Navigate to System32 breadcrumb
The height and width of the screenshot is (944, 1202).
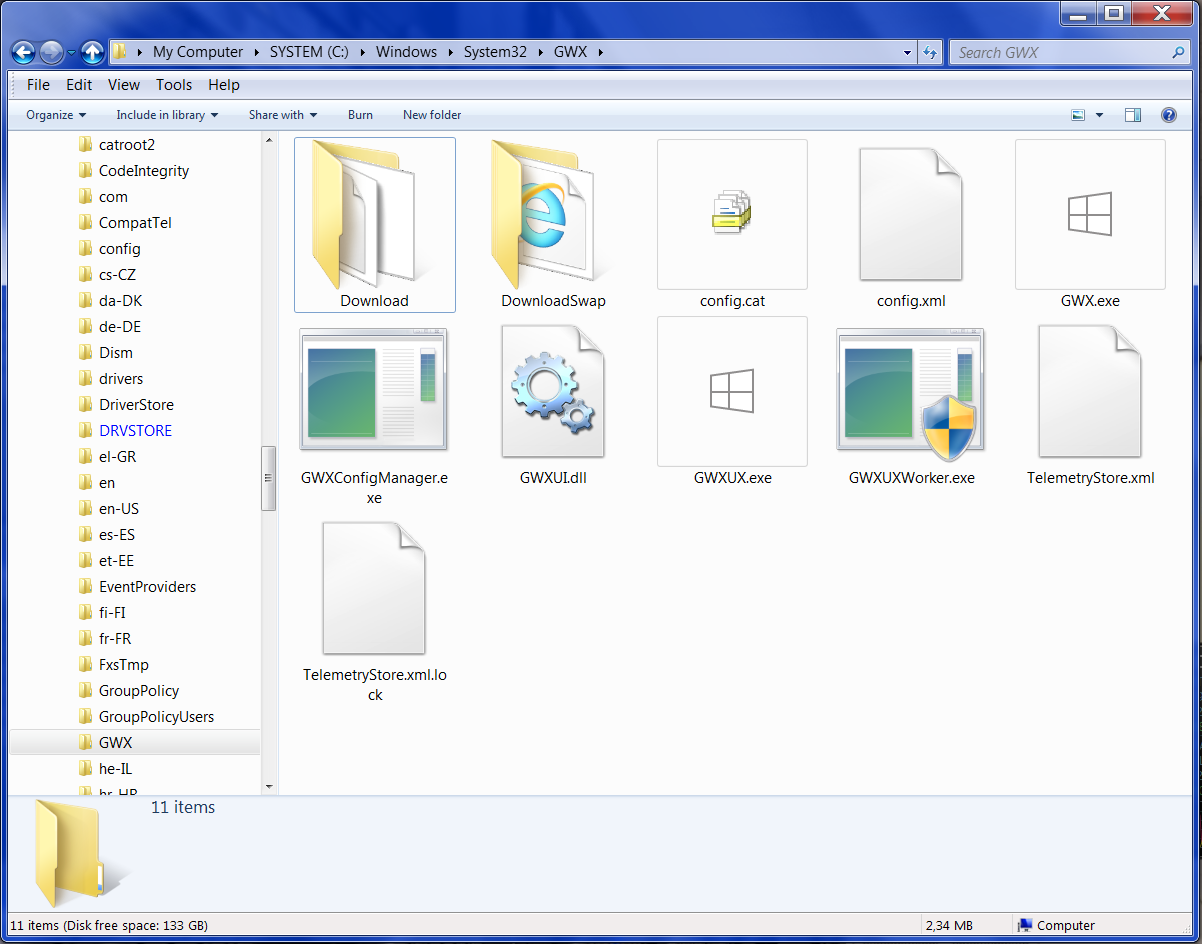495,52
